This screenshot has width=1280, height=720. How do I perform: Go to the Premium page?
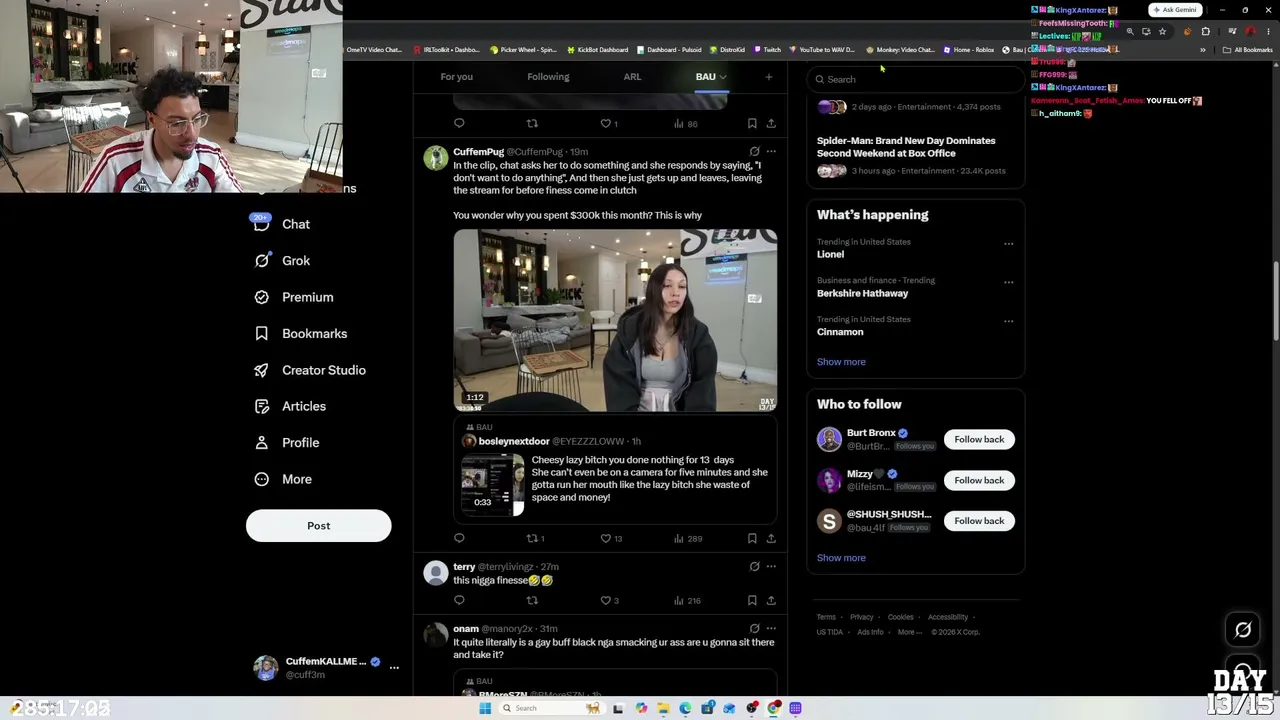click(x=293, y=297)
